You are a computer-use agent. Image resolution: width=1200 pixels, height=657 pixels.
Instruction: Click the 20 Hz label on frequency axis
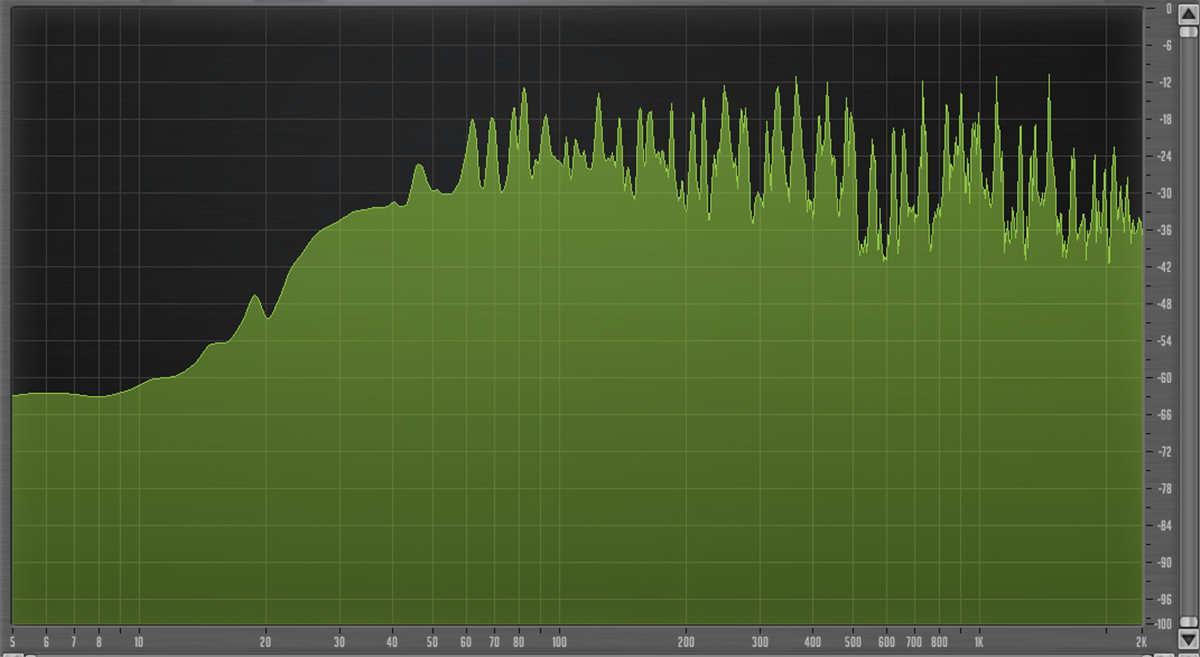coord(266,641)
